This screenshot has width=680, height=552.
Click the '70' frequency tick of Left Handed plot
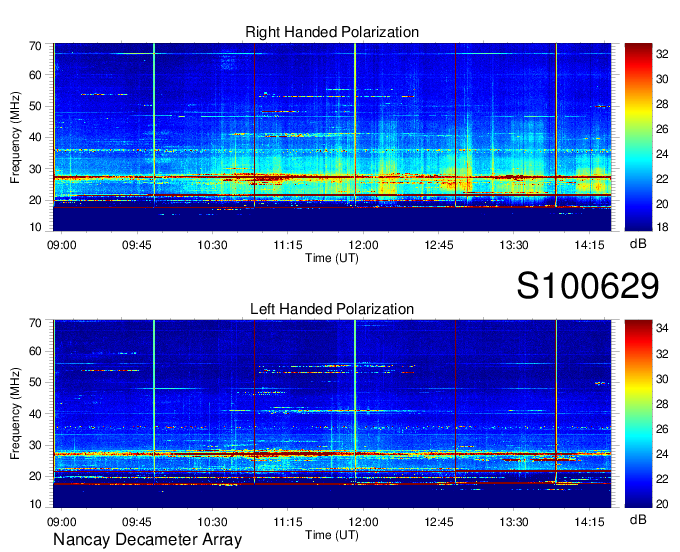(x=36, y=323)
